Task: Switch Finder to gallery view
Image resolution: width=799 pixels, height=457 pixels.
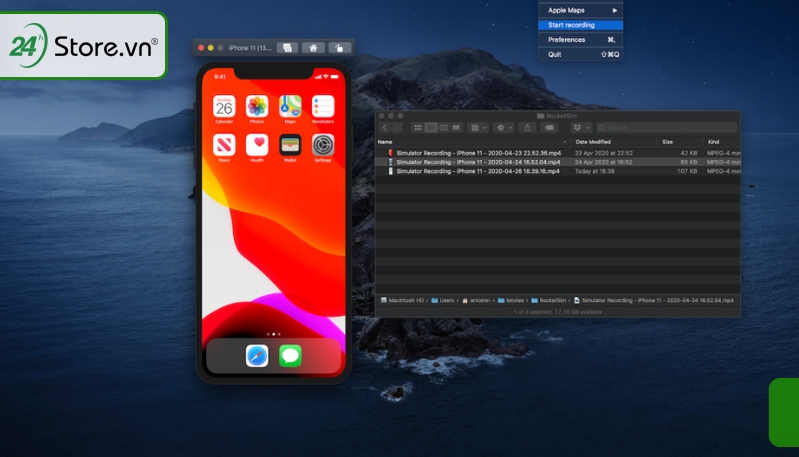Action: [456, 127]
